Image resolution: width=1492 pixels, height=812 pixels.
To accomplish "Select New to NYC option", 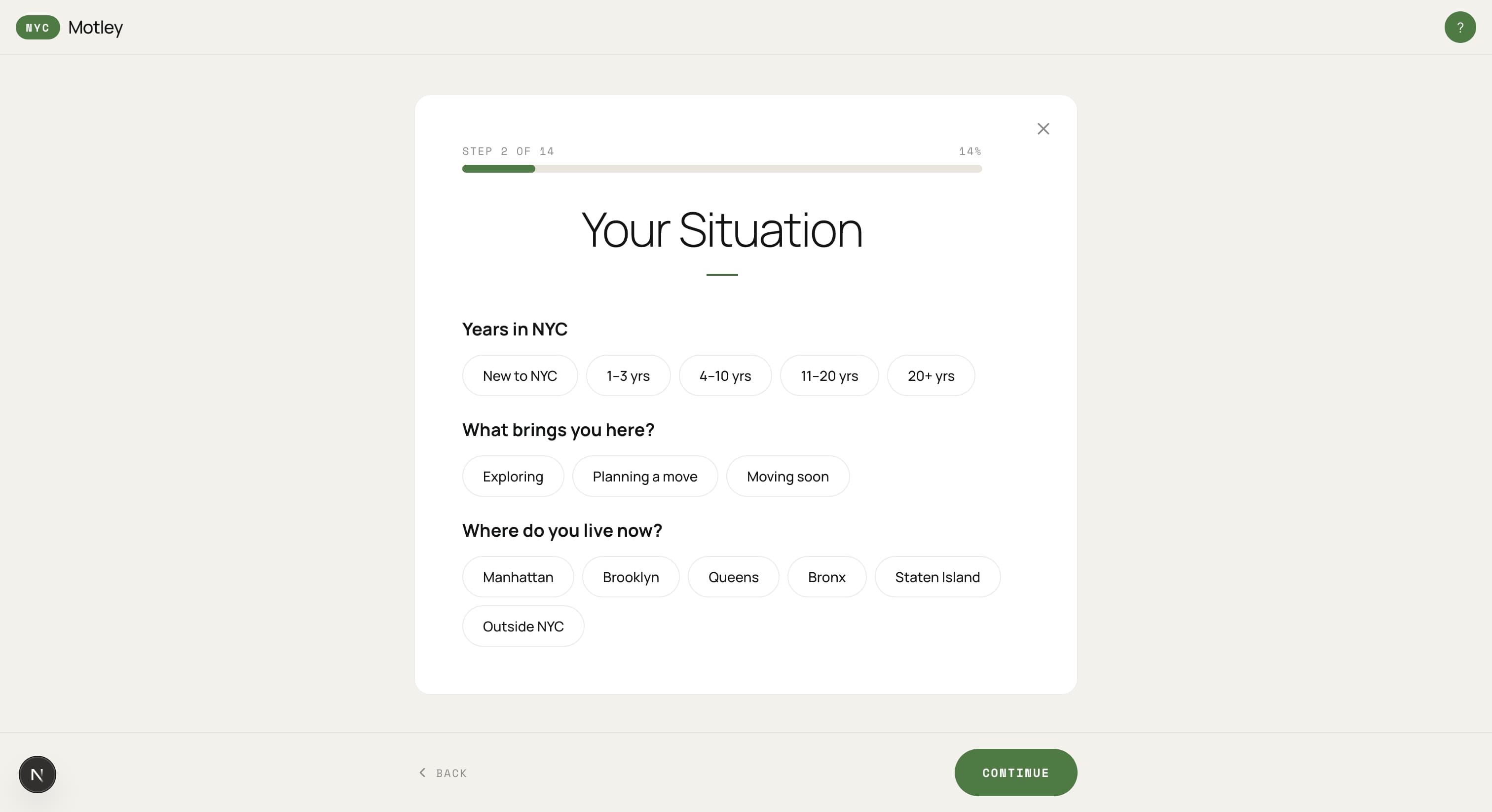I will tap(520, 376).
